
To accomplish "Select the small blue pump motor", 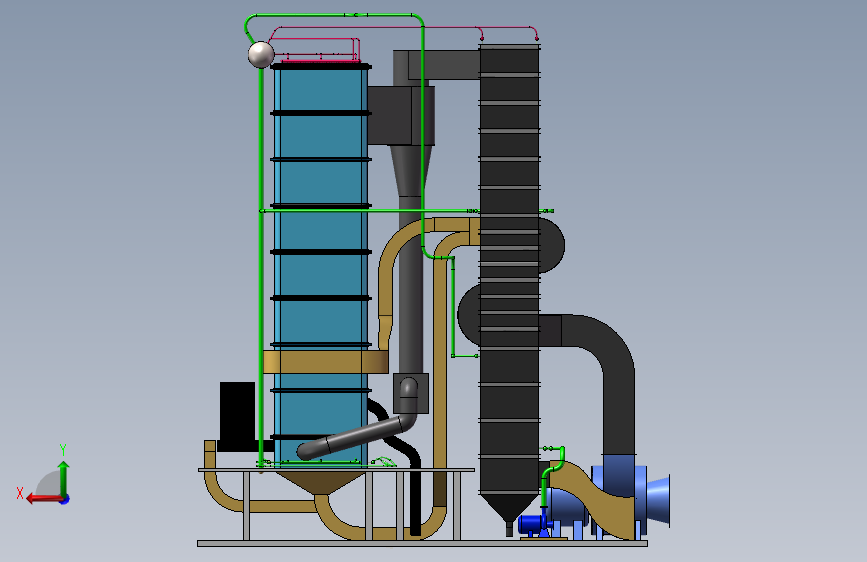I will [531, 523].
